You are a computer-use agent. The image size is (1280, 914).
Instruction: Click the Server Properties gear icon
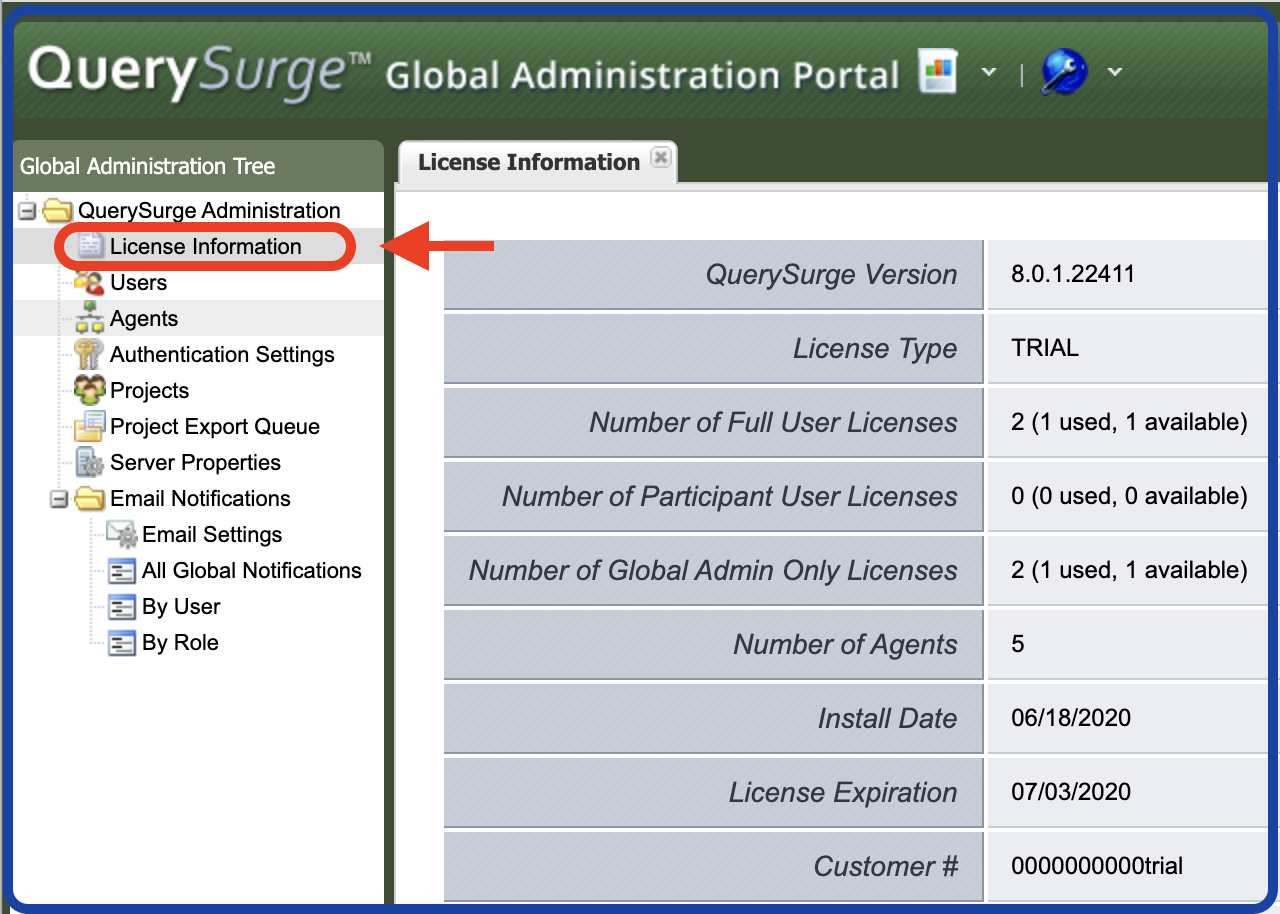click(x=90, y=463)
